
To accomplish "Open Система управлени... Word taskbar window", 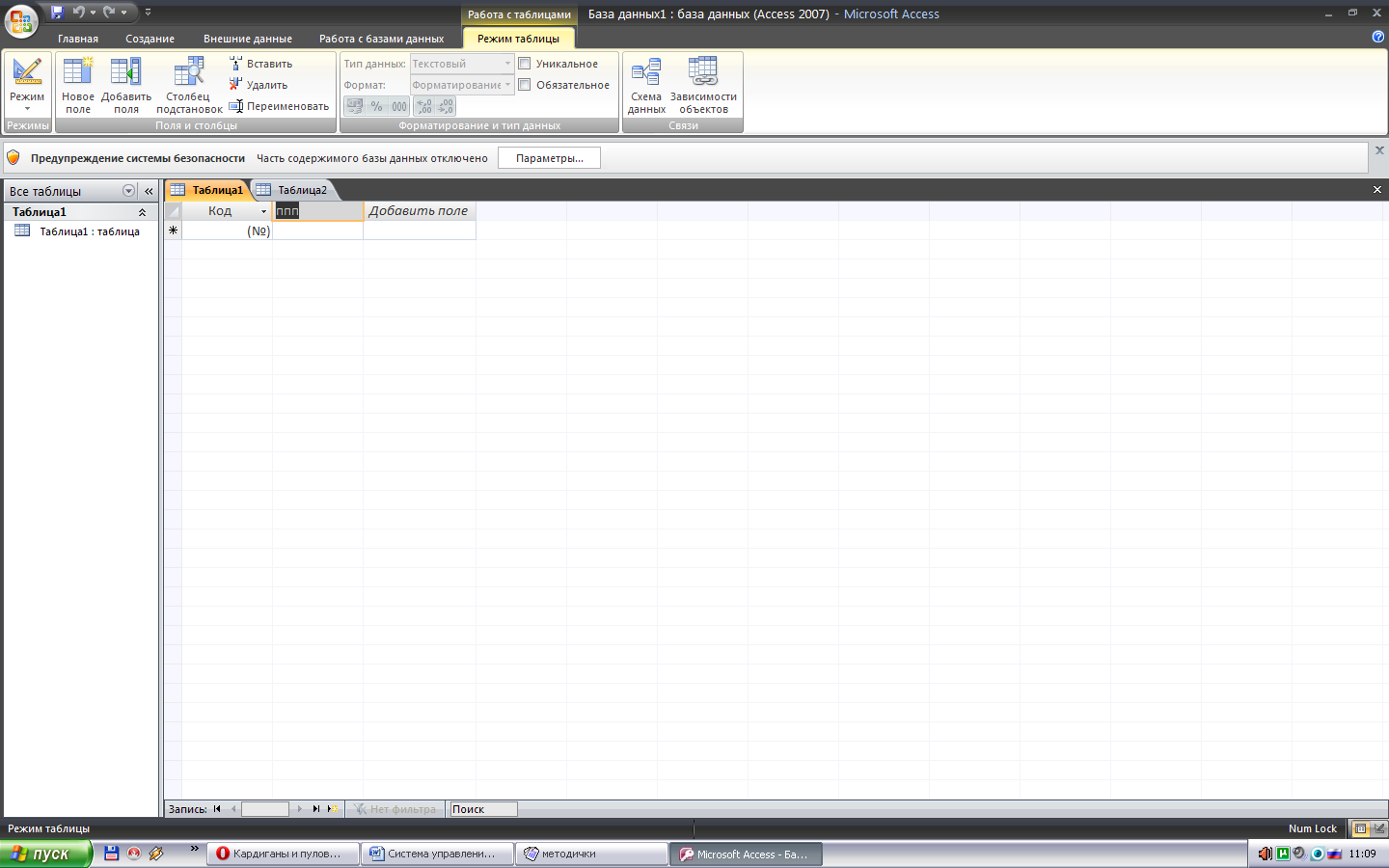I will [x=437, y=854].
